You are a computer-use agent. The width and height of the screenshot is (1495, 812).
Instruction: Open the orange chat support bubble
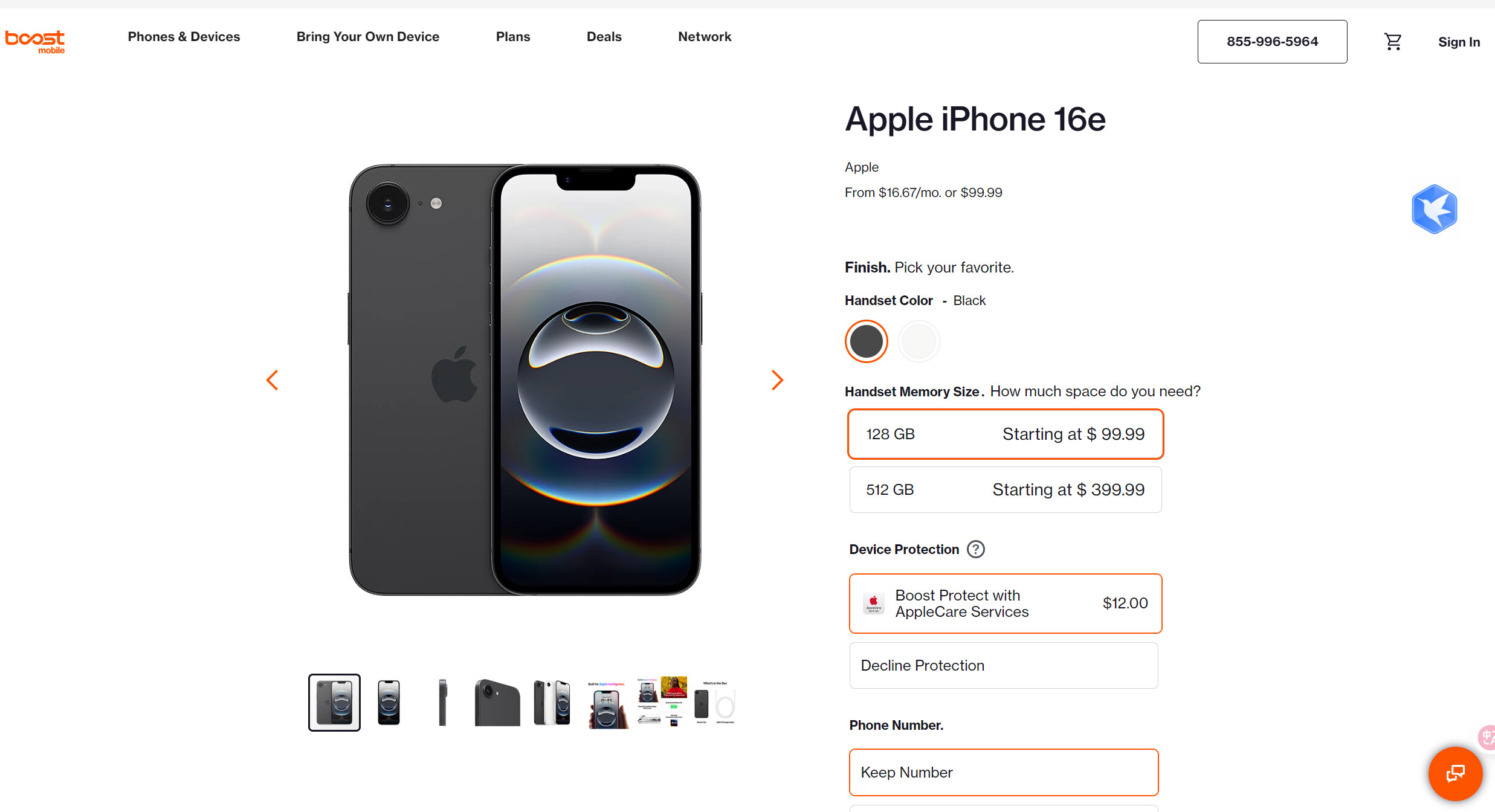coord(1455,773)
